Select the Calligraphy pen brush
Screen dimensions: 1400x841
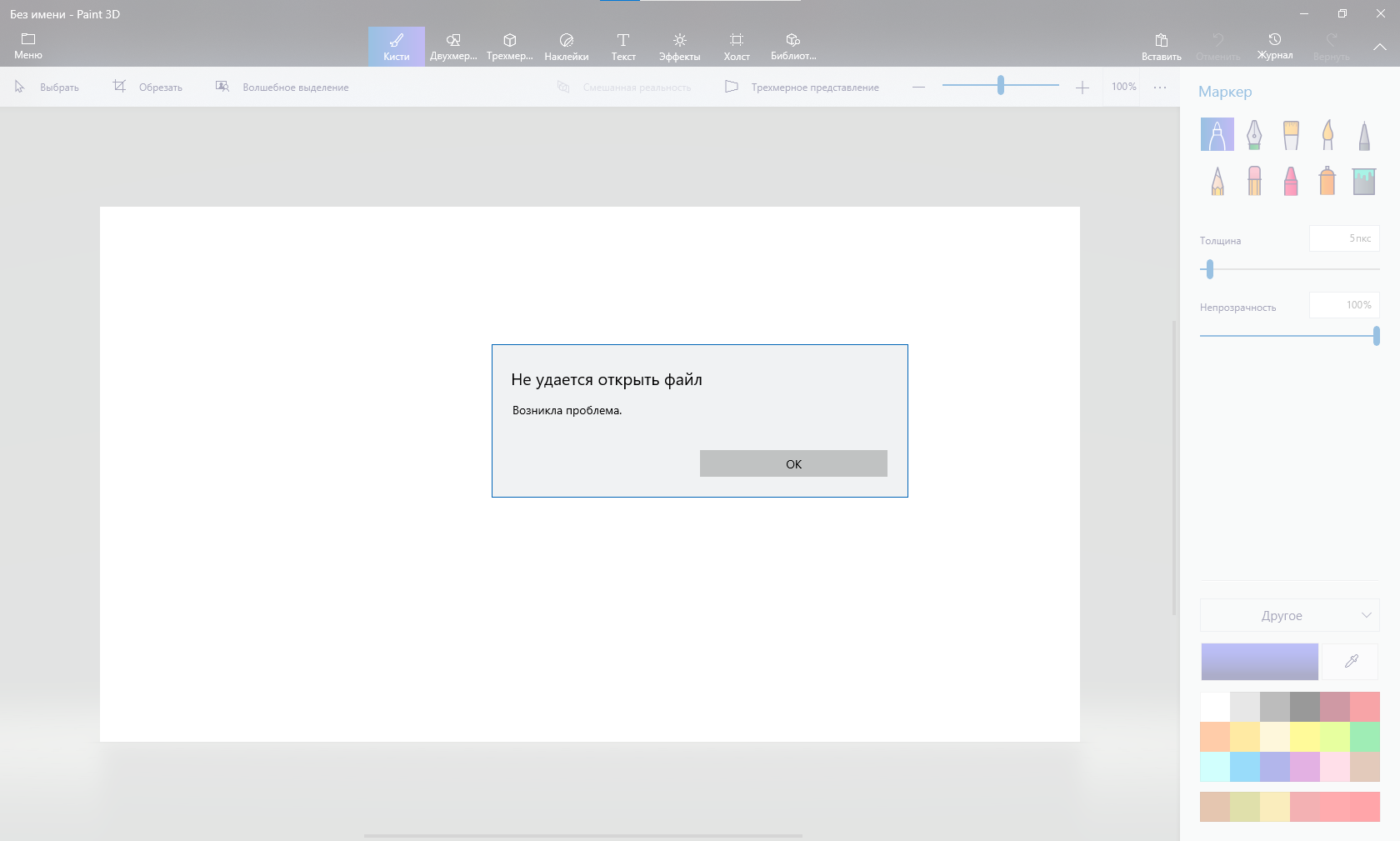[x=1254, y=134]
